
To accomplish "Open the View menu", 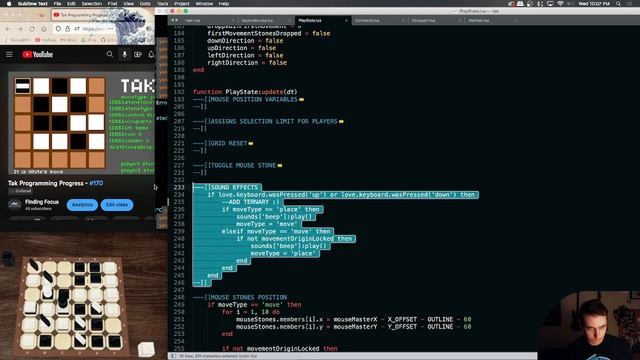I will 129,4.
